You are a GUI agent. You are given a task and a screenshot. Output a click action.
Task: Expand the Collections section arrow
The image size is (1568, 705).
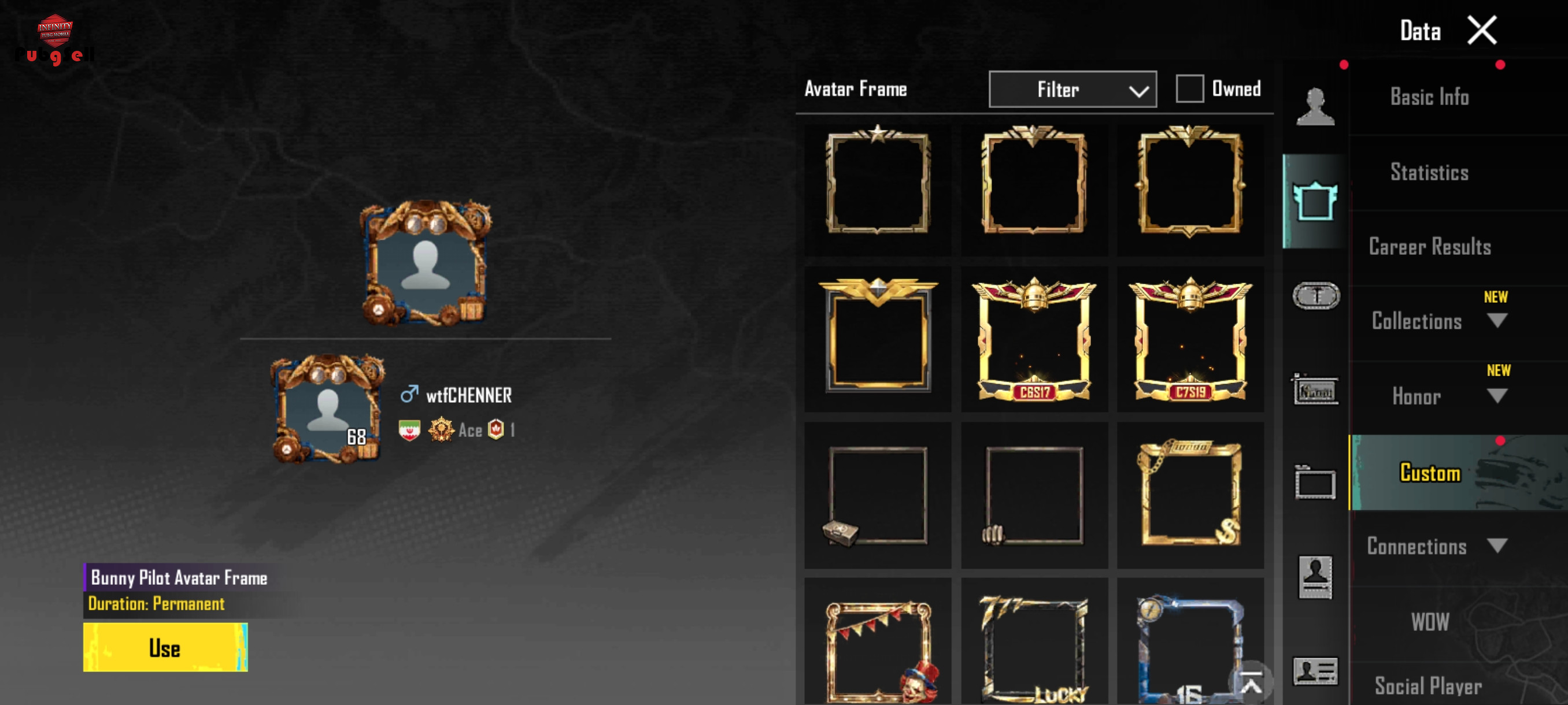[1497, 320]
